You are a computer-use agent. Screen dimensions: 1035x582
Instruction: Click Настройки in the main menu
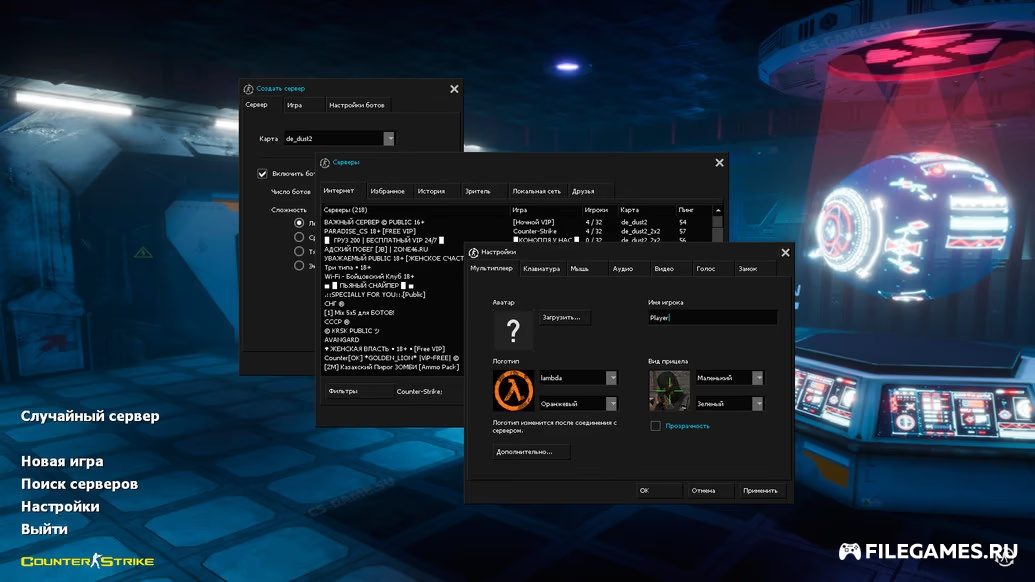(60, 507)
